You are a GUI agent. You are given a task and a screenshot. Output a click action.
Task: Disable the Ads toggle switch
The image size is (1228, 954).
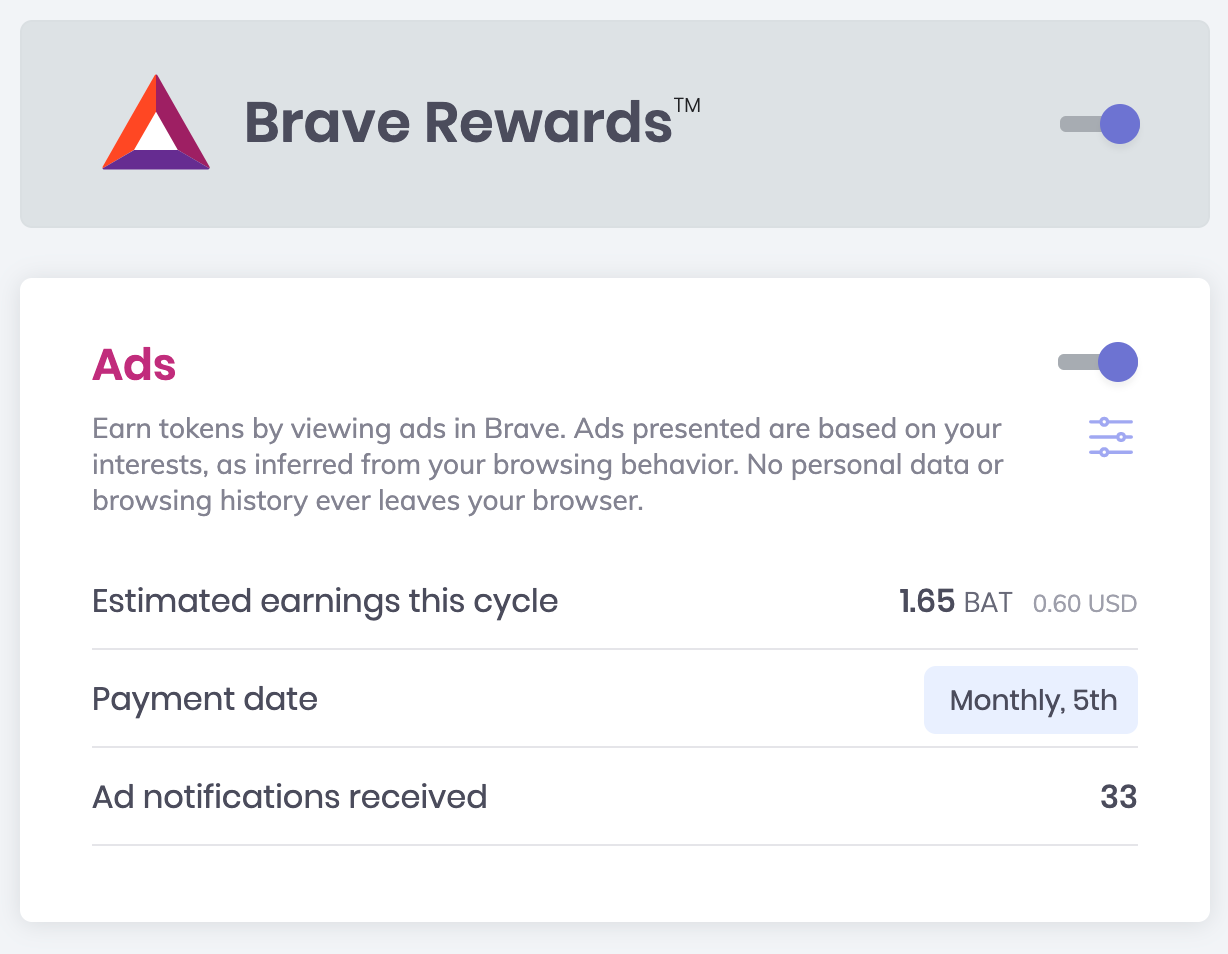1099,362
